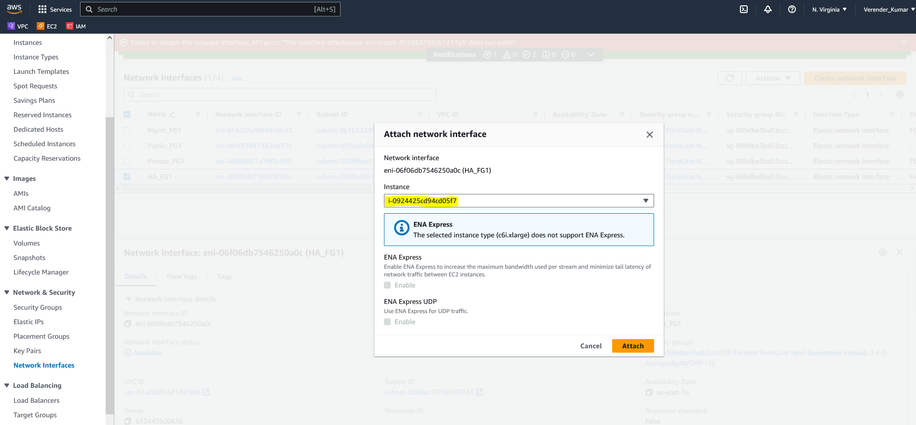This screenshot has width=916, height=425.
Task: Open the Instance dropdown in dialog
Action: pos(519,201)
